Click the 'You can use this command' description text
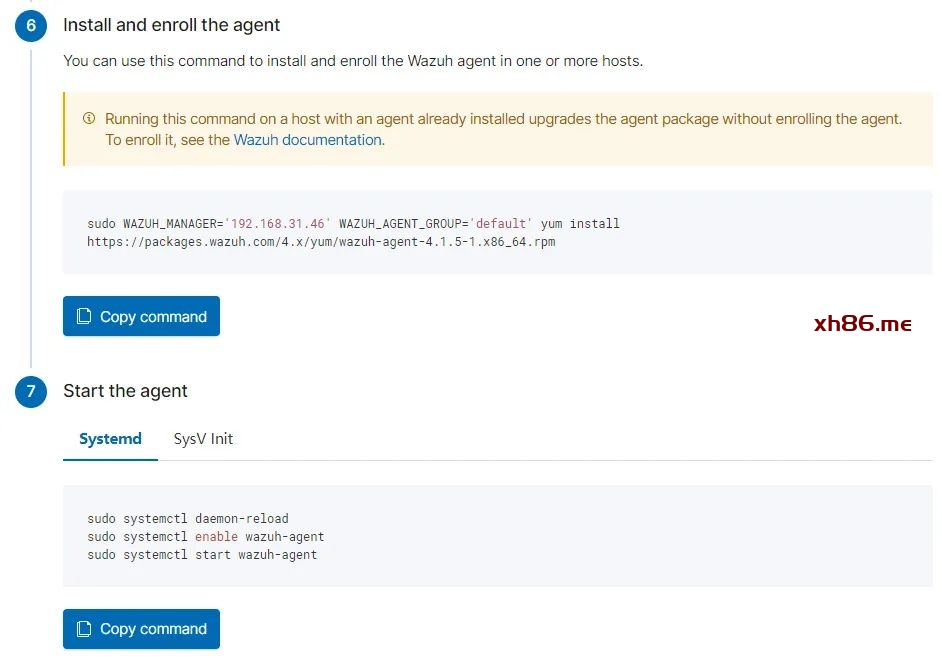The height and width of the screenshot is (663, 942). pyautogui.click(x=352, y=61)
